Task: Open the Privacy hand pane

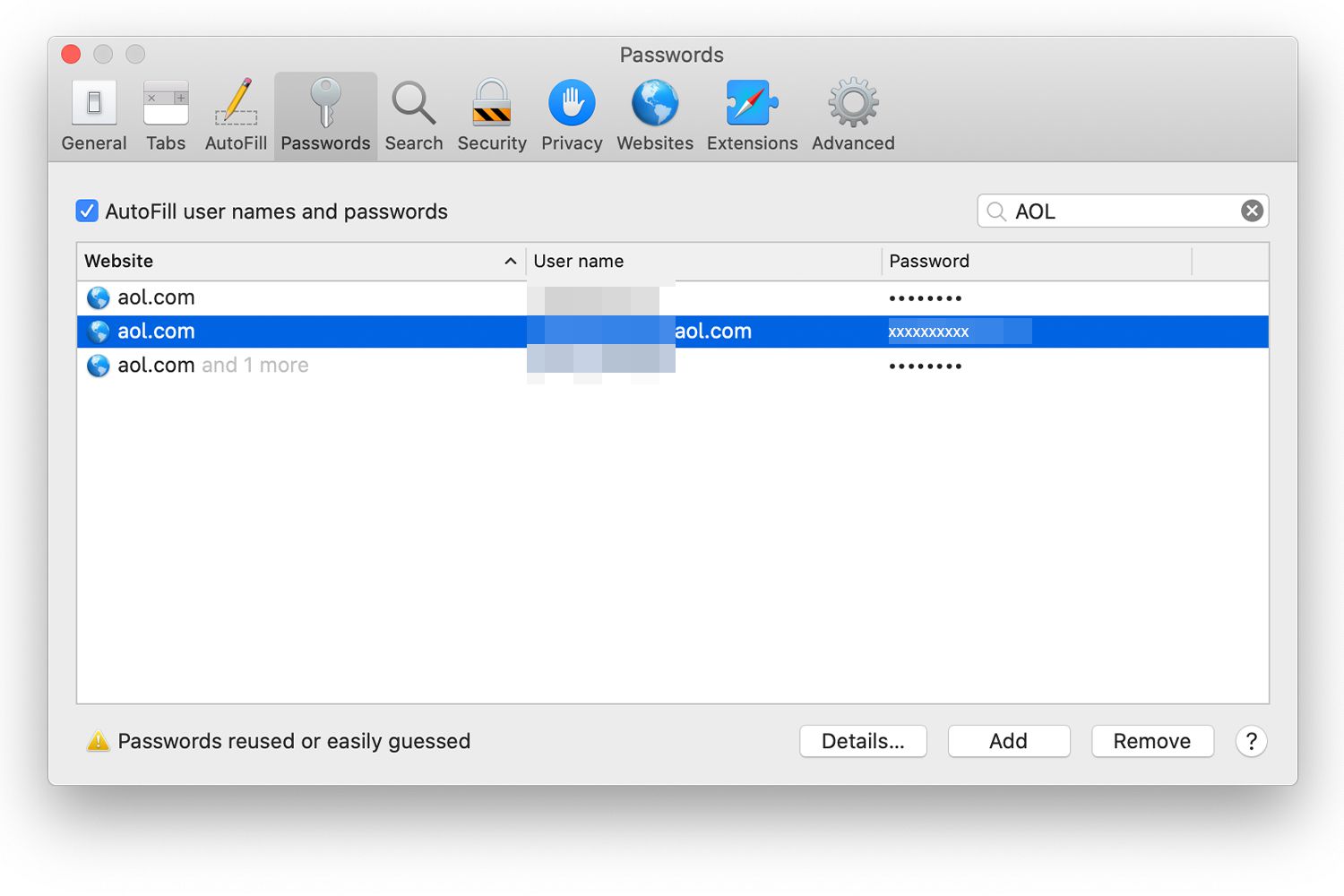Action: pyautogui.click(x=572, y=116)
